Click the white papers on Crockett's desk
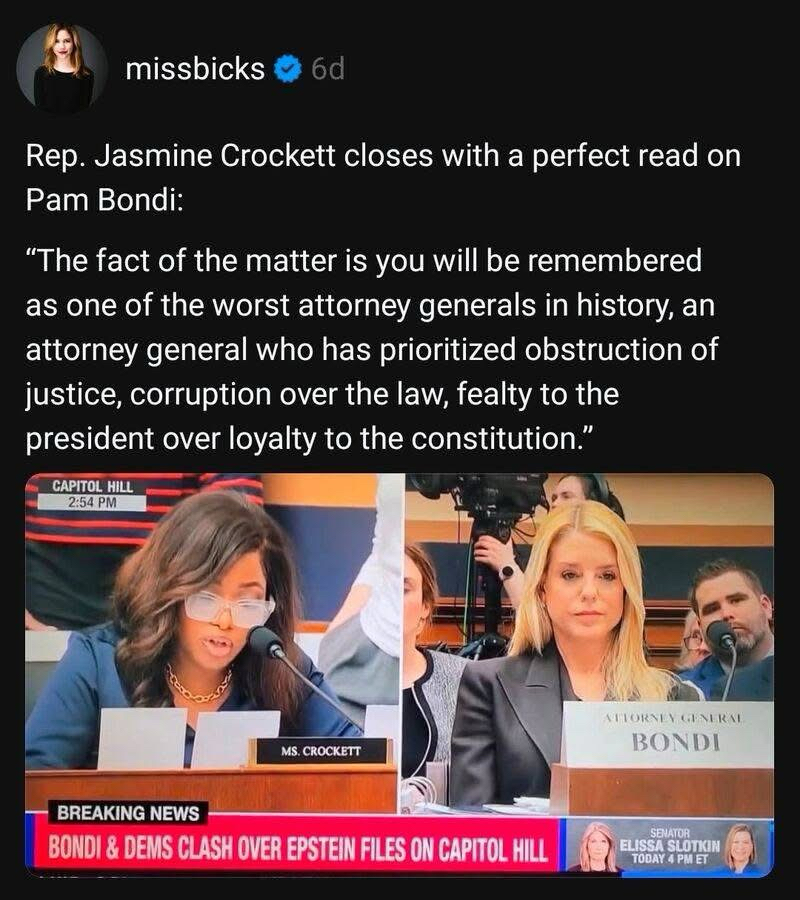This screenshot has height=900, width=800. coord(189,739)
